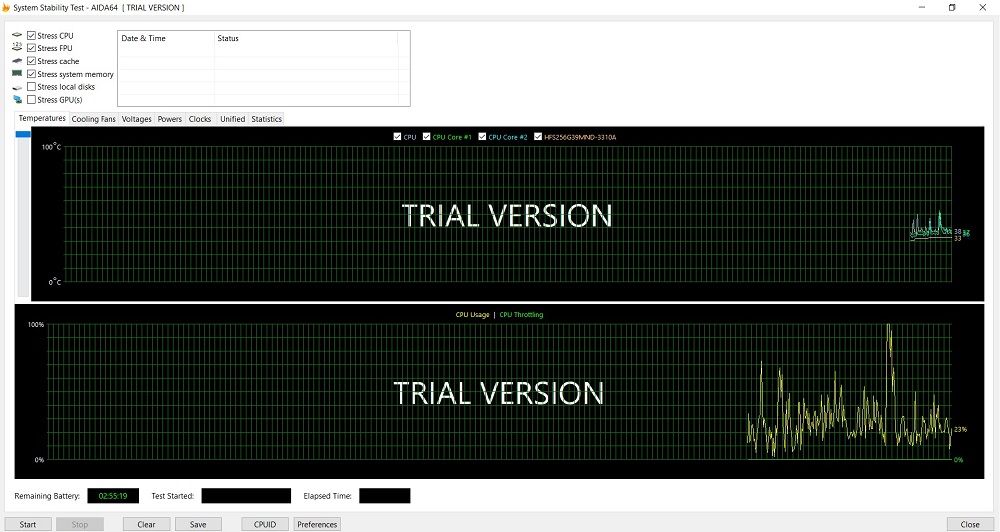Image resolution: width=1000 pixels, height=532 pixels.
Task: Uncheck the Stress system memory checkbox
Action: click(x=31, y=74)
